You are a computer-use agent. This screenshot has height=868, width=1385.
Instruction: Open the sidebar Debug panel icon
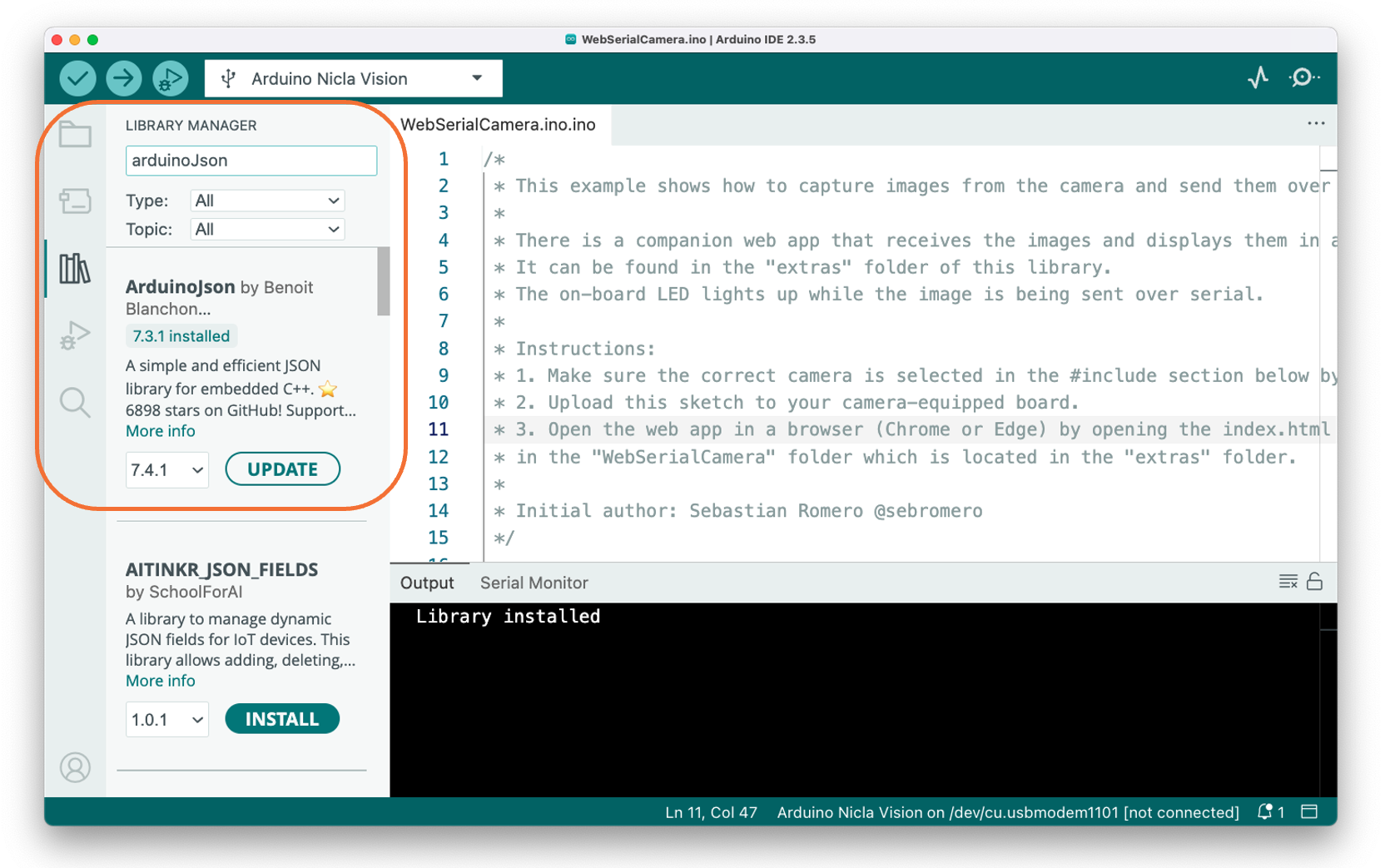[75, 335]
